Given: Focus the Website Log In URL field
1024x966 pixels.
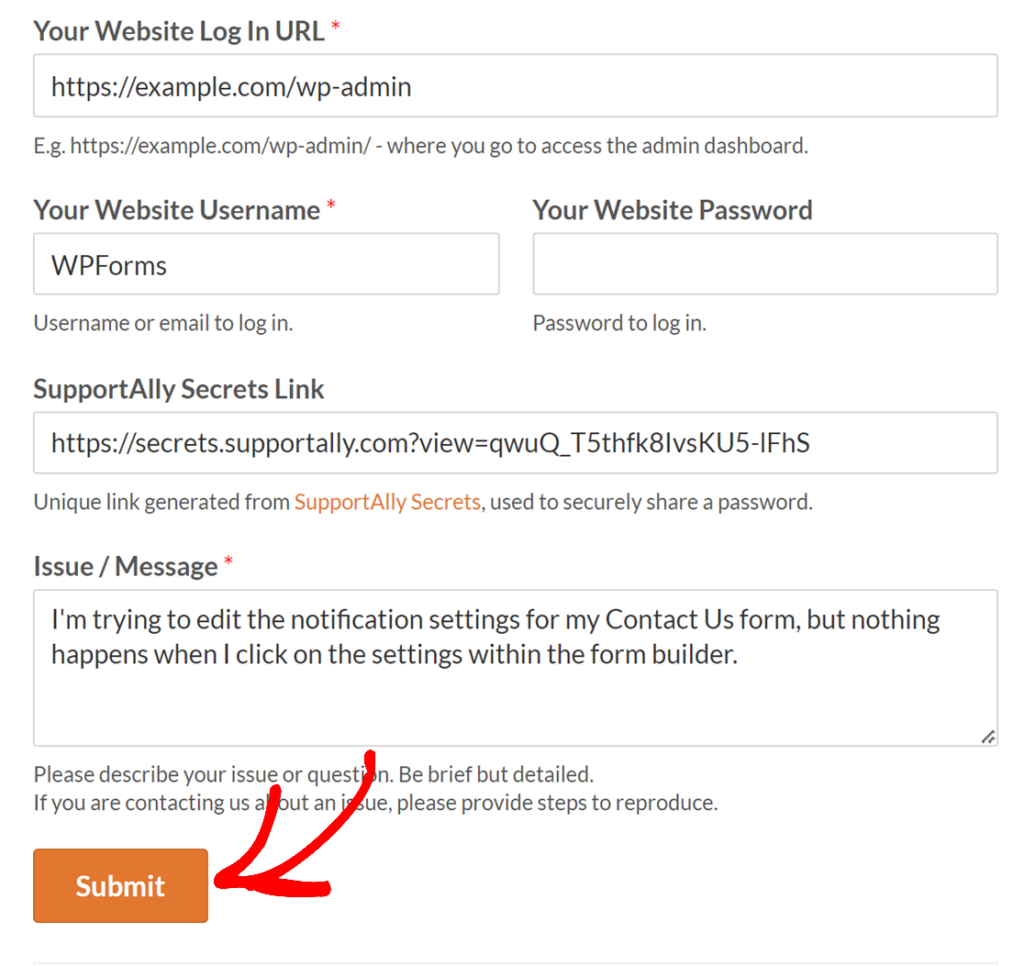Looking at the screenshot, I should pyautogui.click(x=515, y=86).
